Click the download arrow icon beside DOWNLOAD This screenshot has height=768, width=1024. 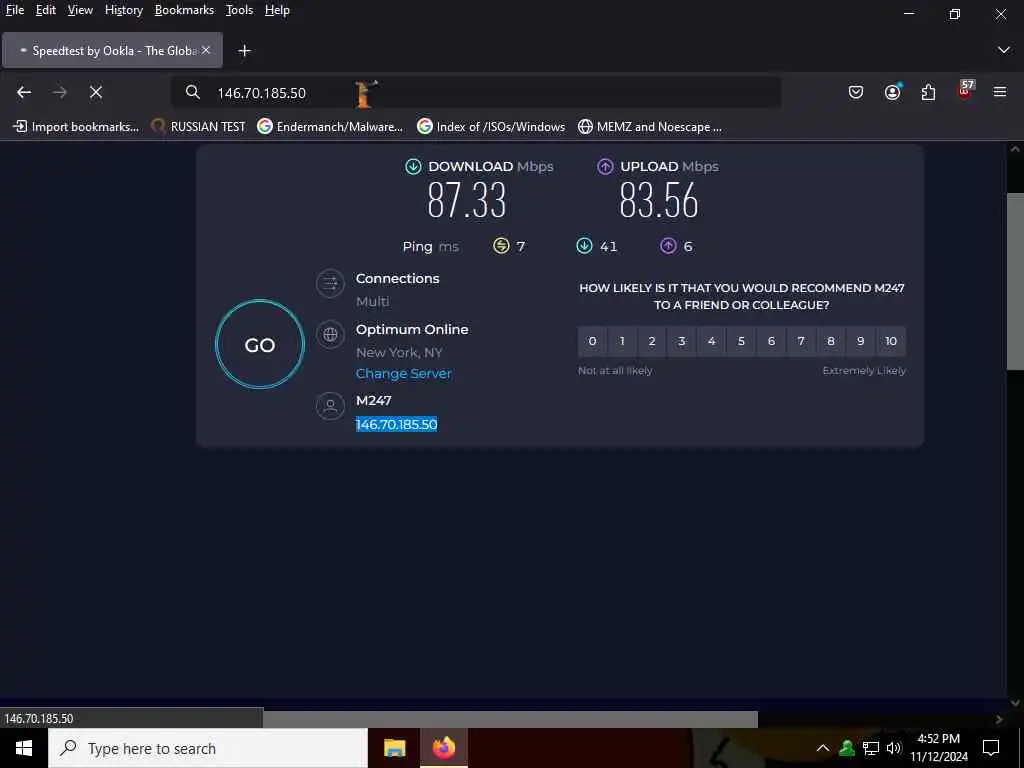[413, 167]
